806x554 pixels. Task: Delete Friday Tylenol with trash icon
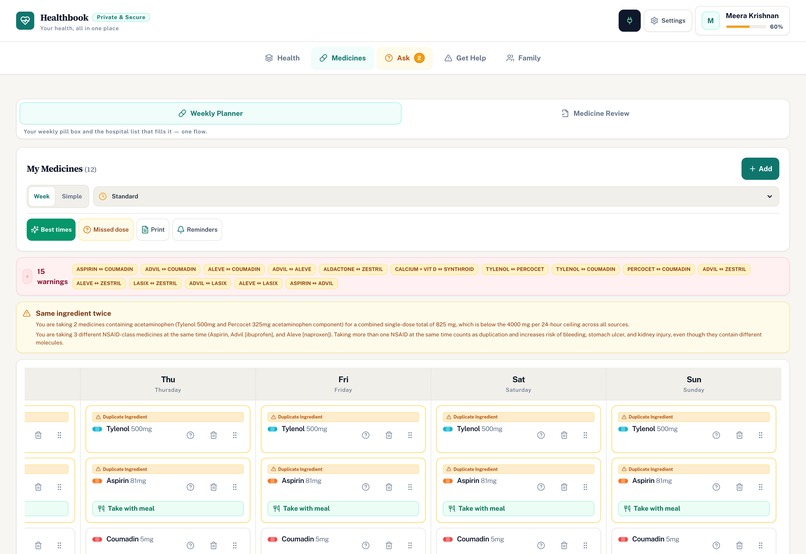point(389,435)
